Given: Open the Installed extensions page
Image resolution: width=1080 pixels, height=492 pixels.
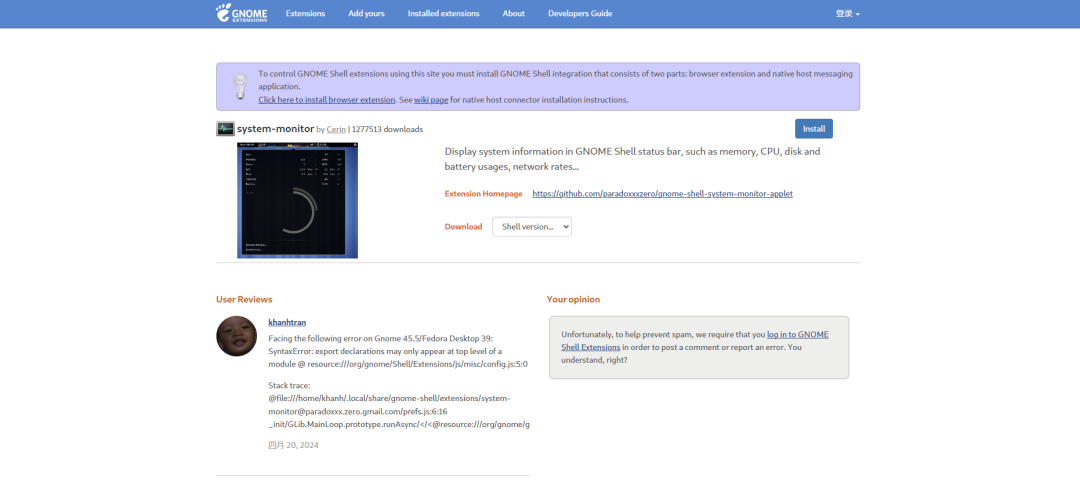Looking at the screenshot, I should pyautogui.click(x=444, y=13).
